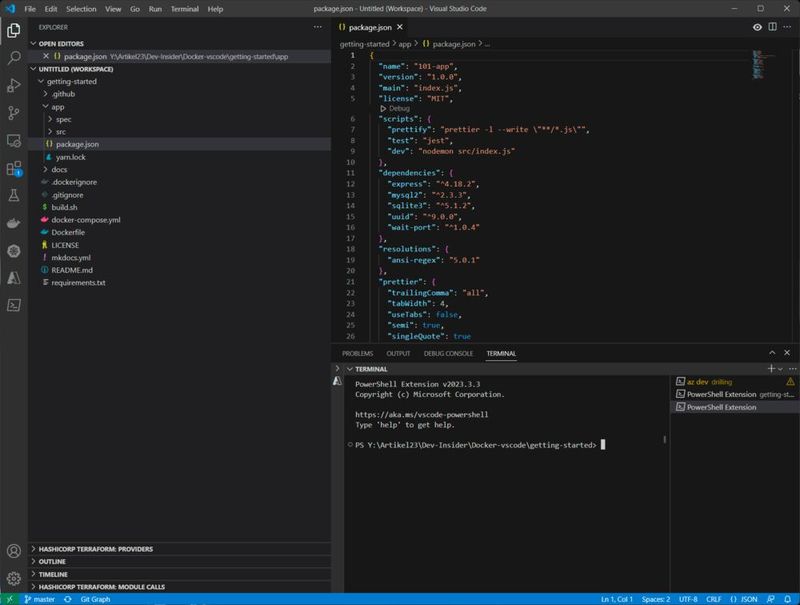Select the az dev terminal entry
Screen dimensions: 800x605
click(735, 382)
